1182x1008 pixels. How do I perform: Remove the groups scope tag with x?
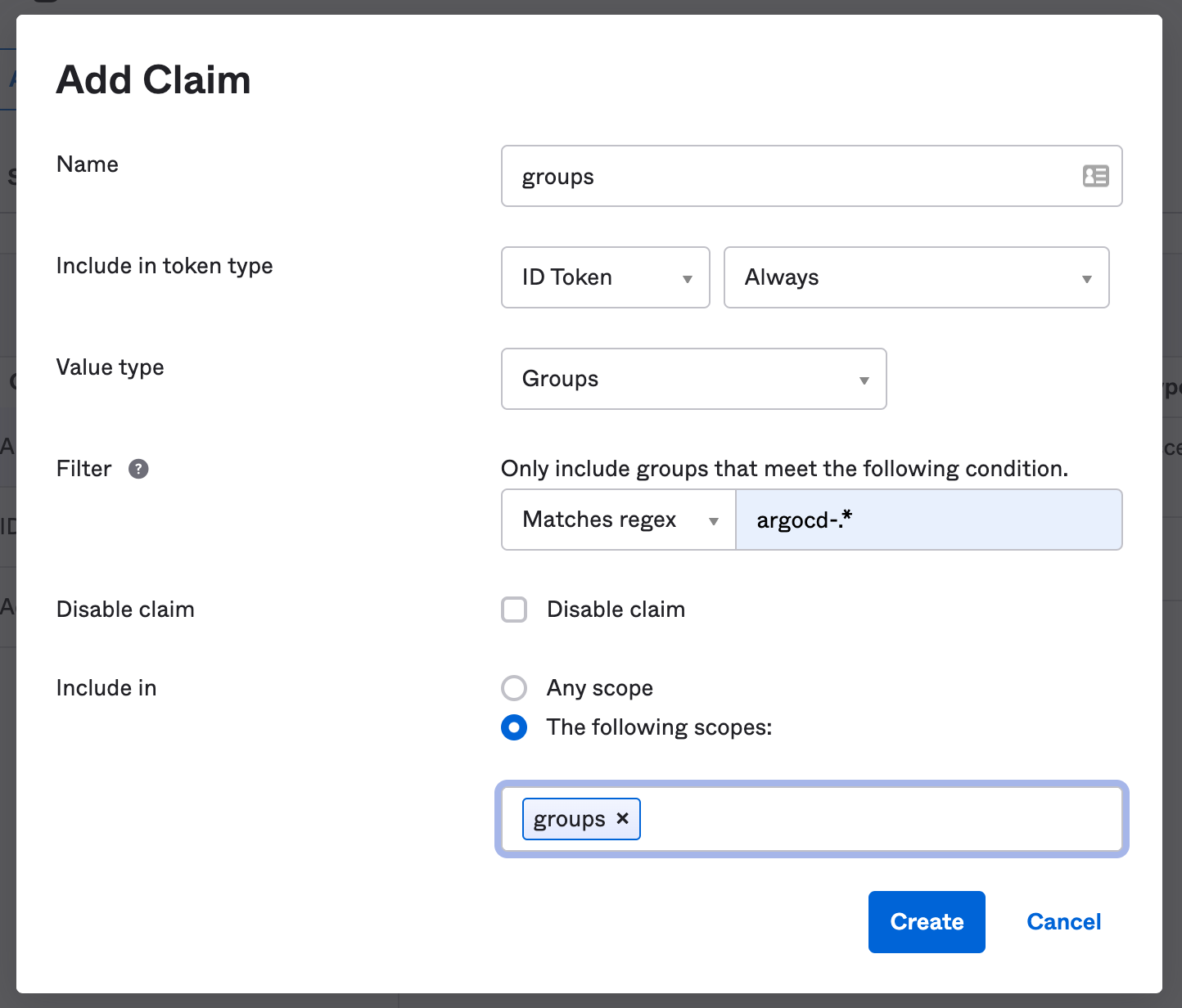click(x=623, y=818)
